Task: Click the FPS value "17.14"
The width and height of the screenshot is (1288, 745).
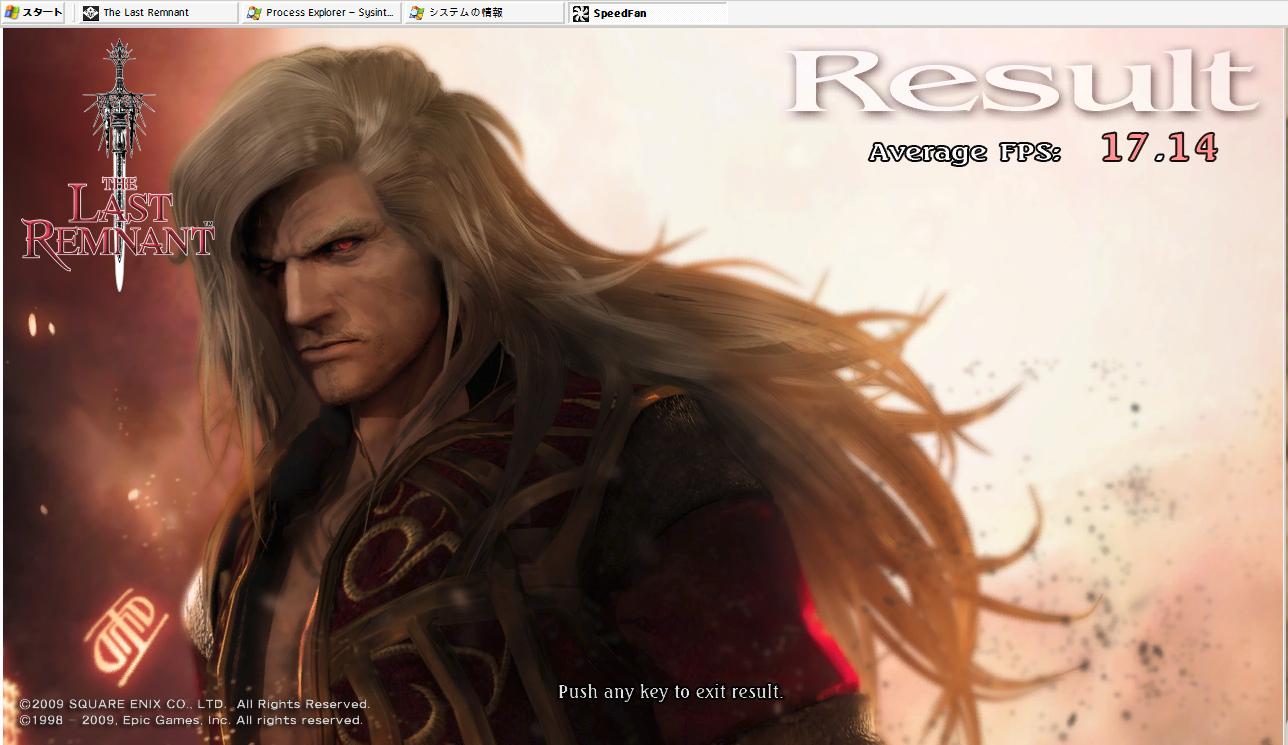Action: pyautogui.click(x=1160, y=148)
